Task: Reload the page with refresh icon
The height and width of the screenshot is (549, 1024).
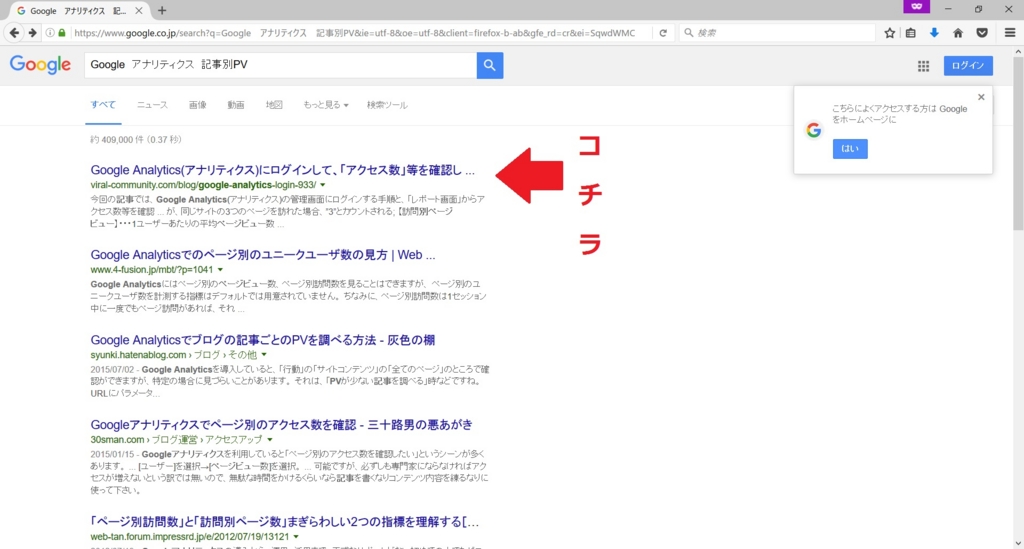Action: click(663, 33)
